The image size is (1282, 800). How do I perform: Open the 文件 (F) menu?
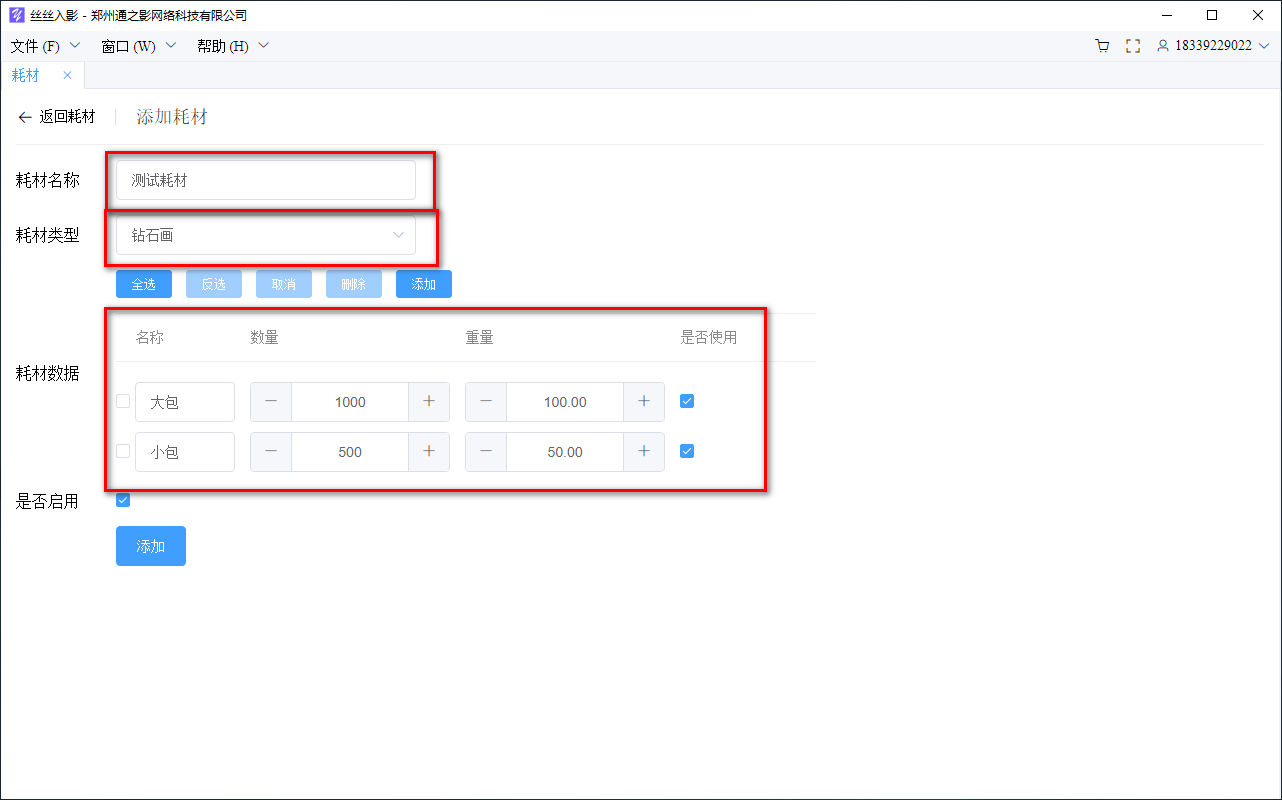click(44, 46)
